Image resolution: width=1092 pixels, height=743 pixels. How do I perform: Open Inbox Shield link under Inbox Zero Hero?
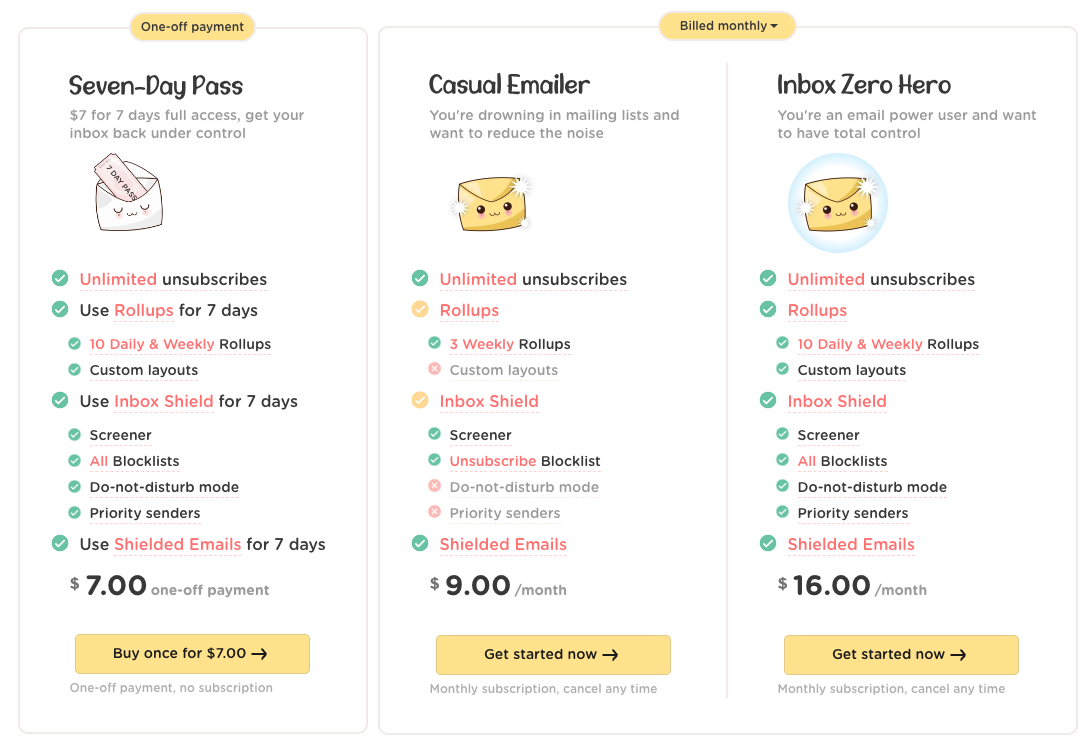(x=837, y=401)
